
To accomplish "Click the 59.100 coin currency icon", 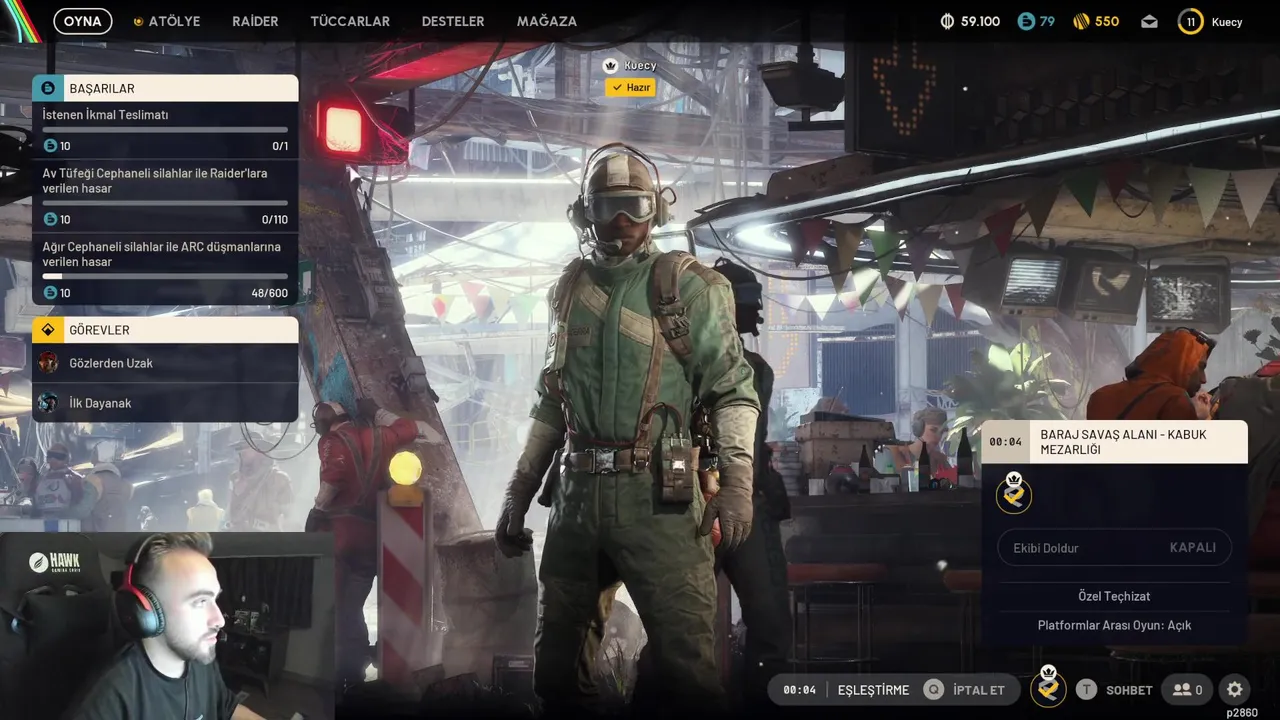I will 948,21.
